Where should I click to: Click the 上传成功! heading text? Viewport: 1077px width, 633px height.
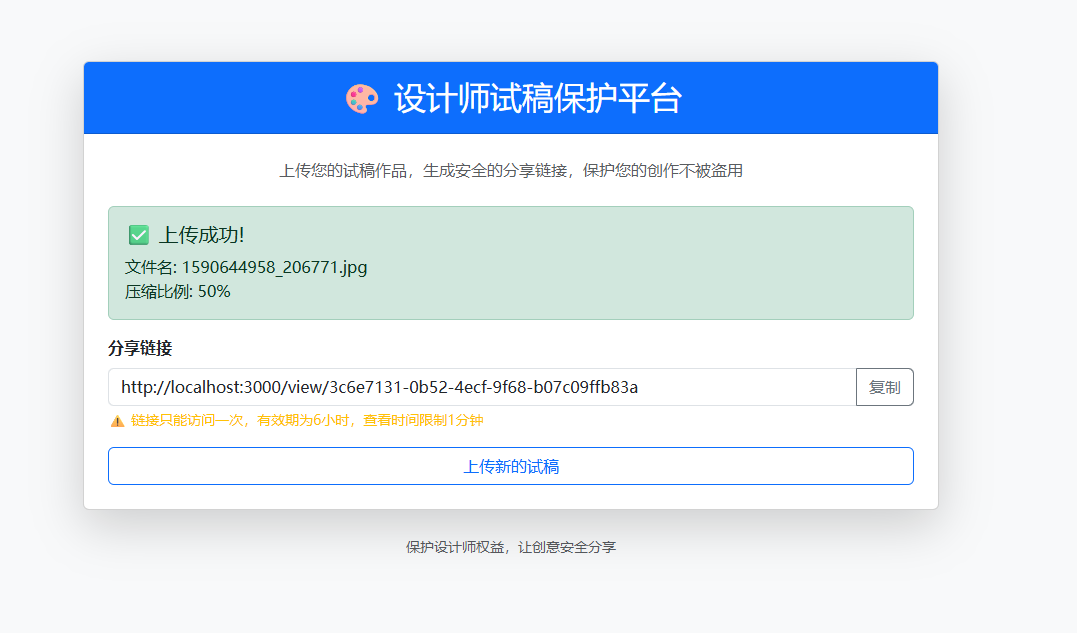pos(202,235)
